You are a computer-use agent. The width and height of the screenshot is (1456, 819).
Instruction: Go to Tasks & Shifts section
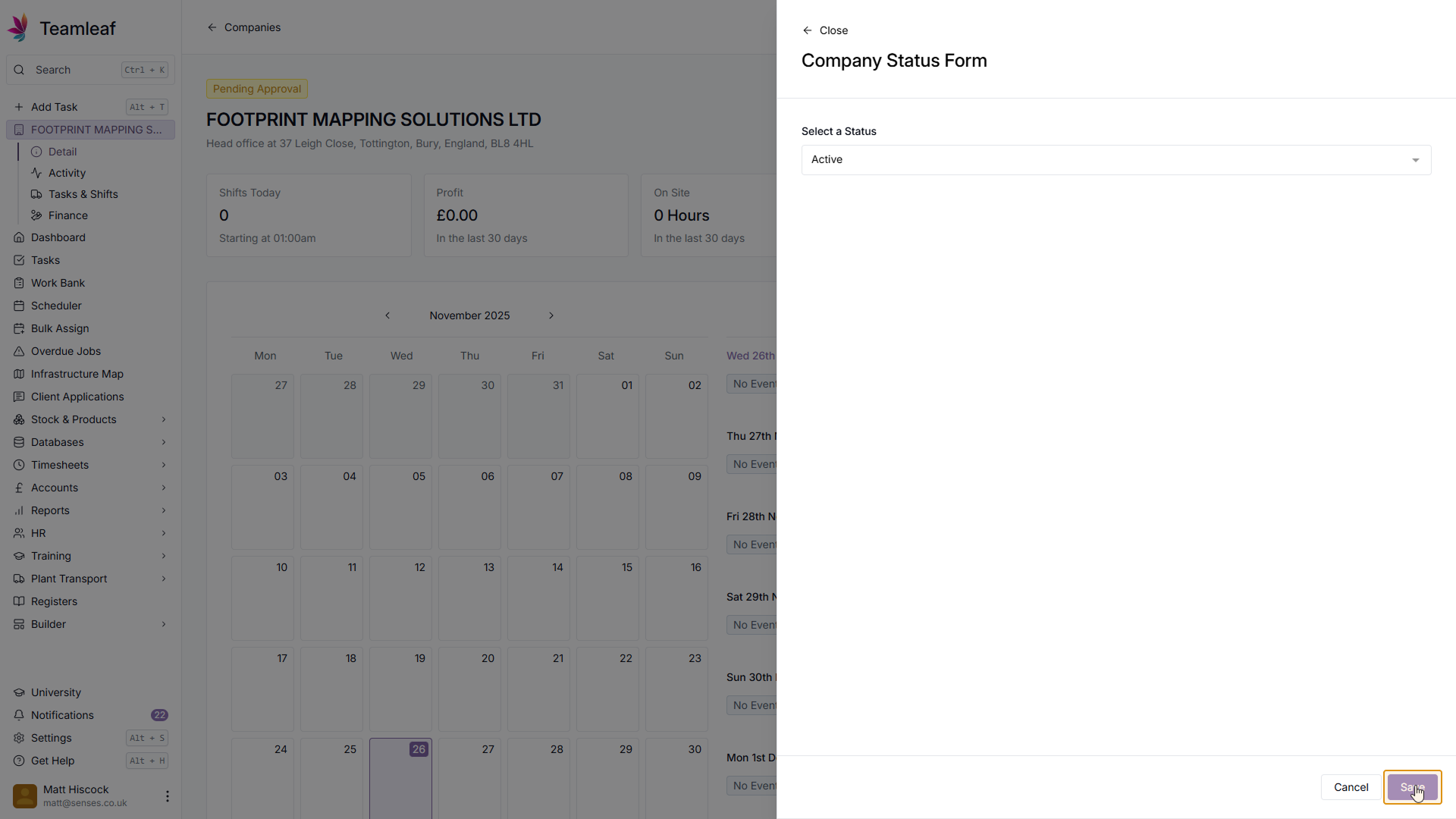point(83,194)
